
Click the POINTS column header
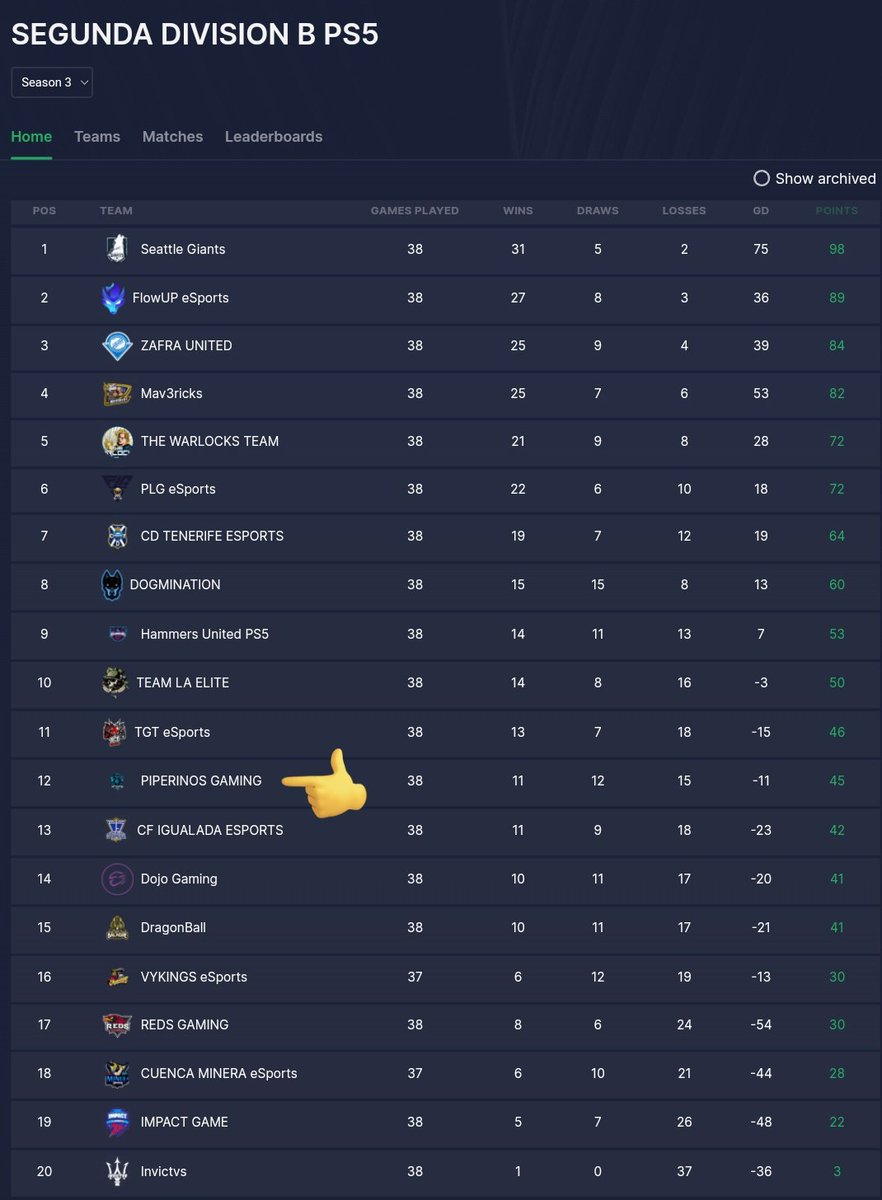click(x=837, y=211)
